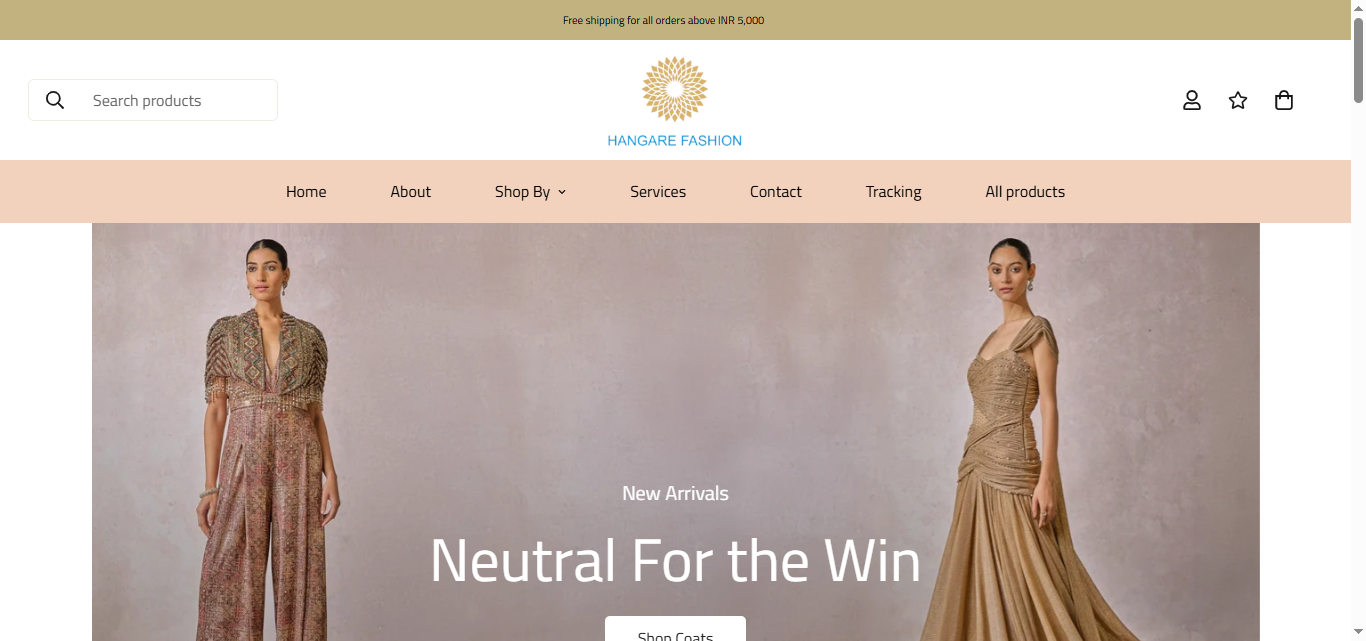1366x641 pixels.
Task: Click the Shop Coats button
Action: click(x=675, y=629)
